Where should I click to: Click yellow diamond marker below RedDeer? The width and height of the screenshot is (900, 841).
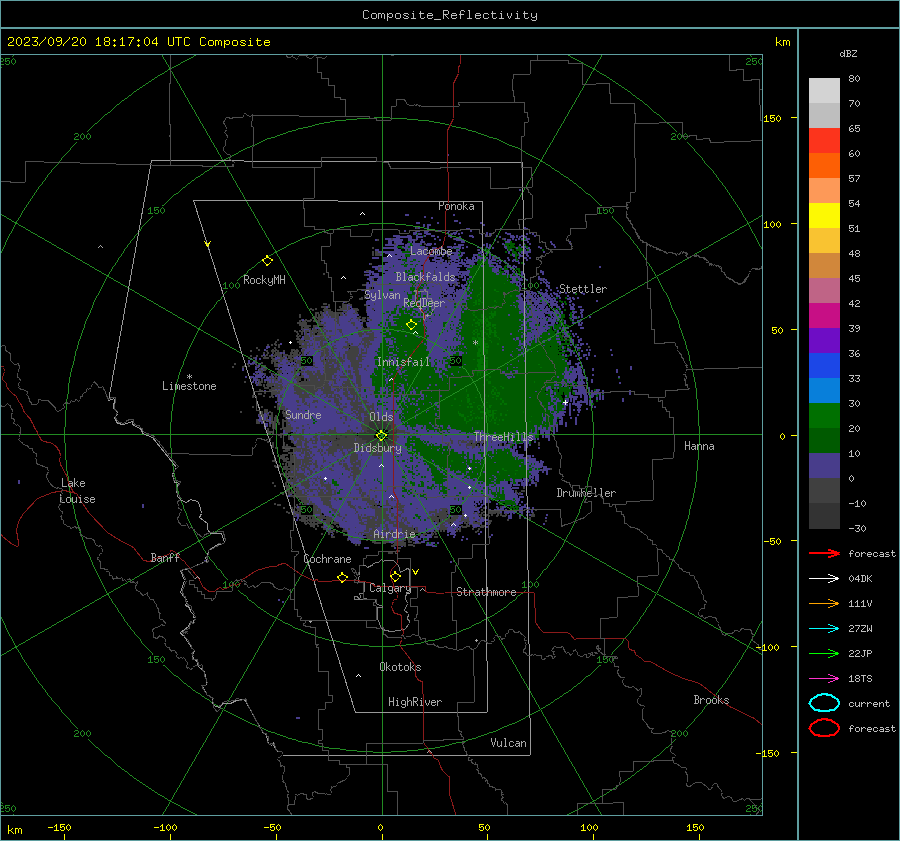[x=411, y=325]
